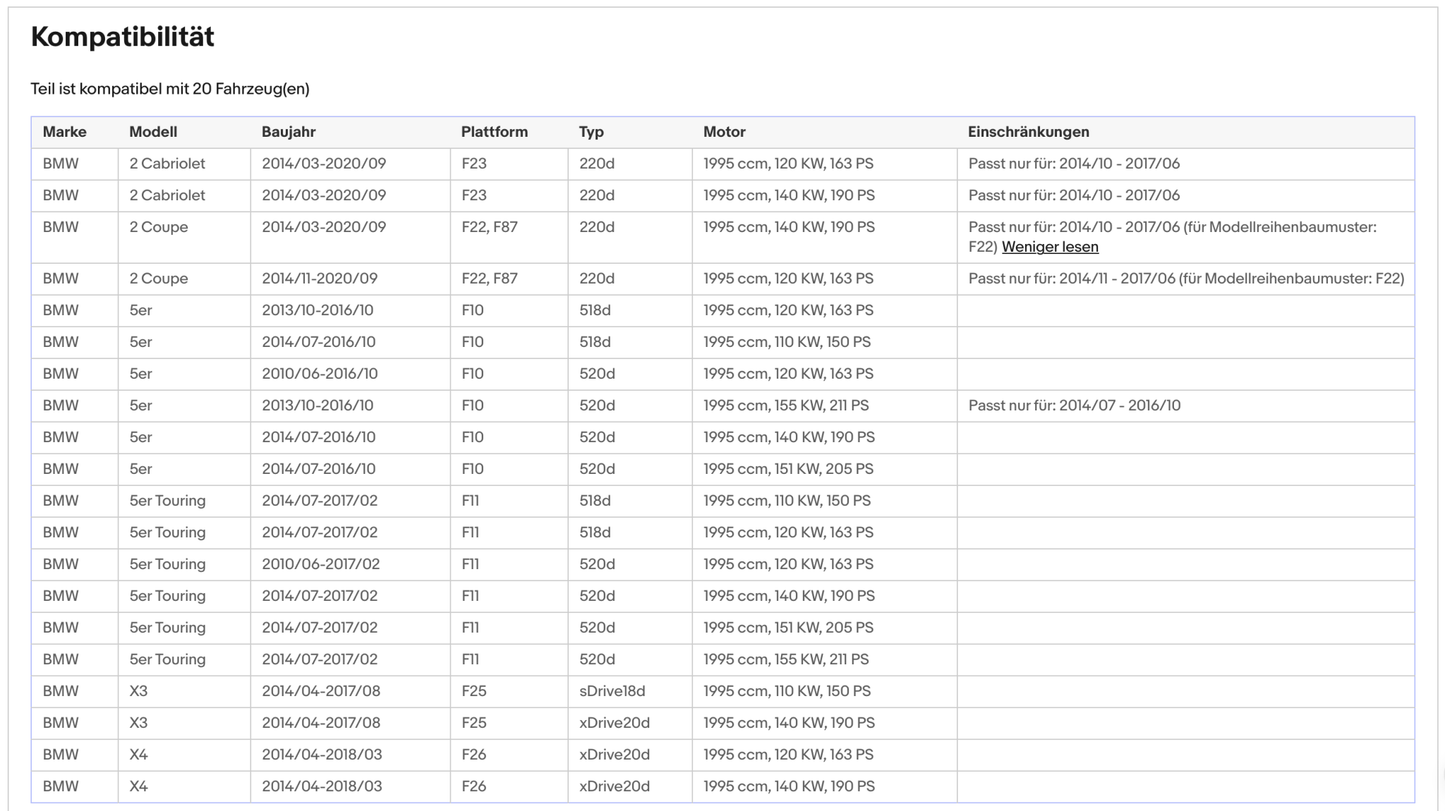Click the Kompatibilität heading
This screenshot has width=1445, height=811.
(x=123, y=37)
